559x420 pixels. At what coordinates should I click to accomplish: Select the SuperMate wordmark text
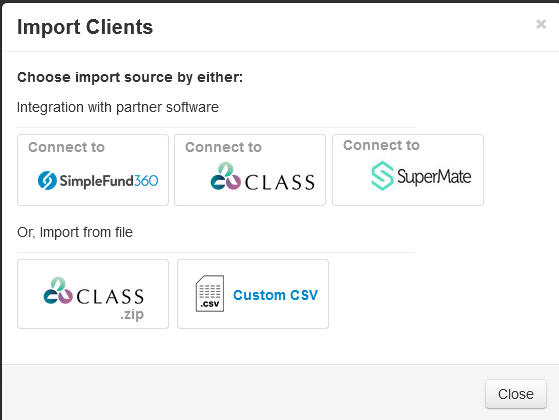[434, 176]
